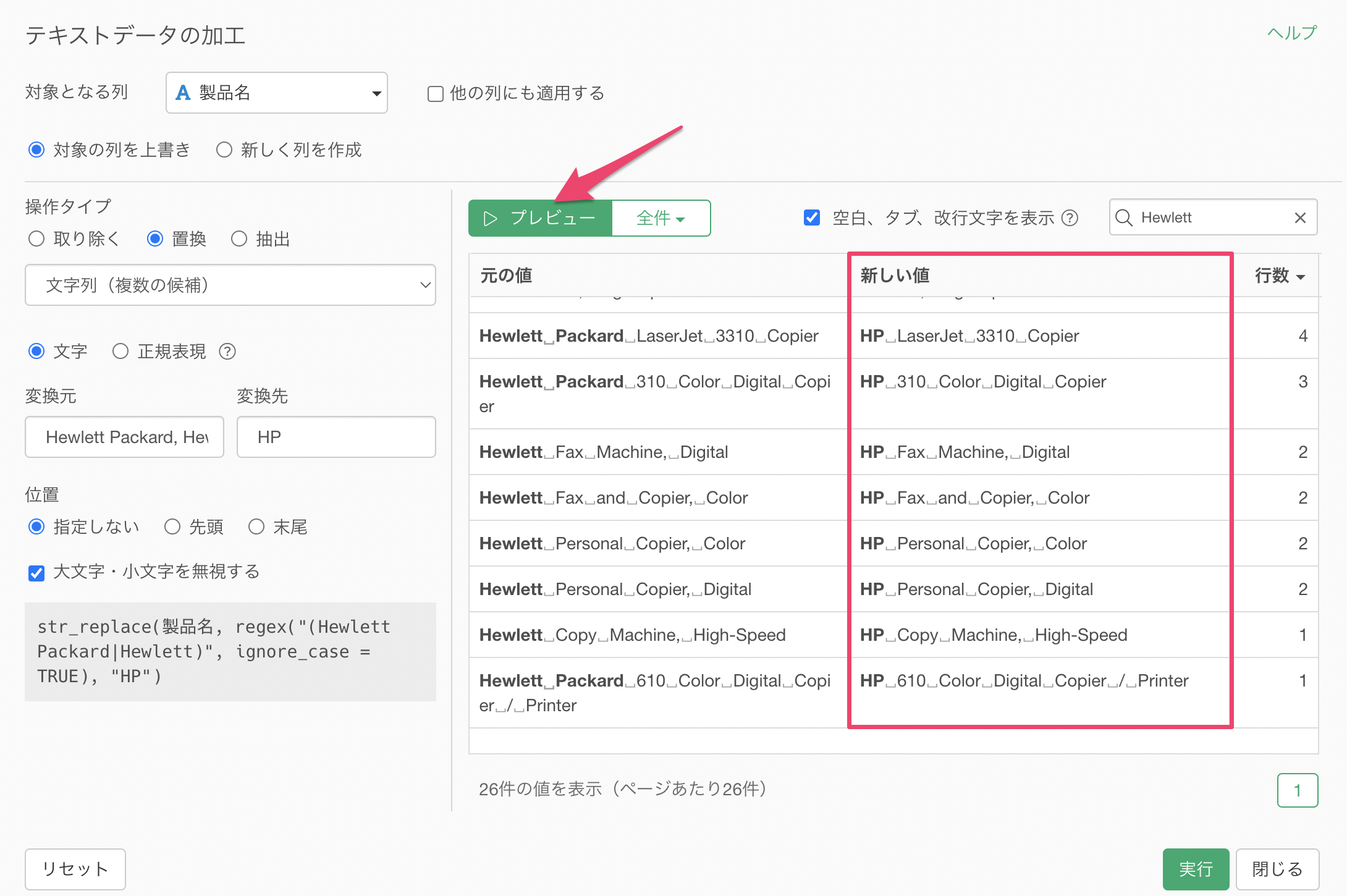Open the 製品名 target column dropdown
Screen dimensions: 1347x896
[277, 93]
